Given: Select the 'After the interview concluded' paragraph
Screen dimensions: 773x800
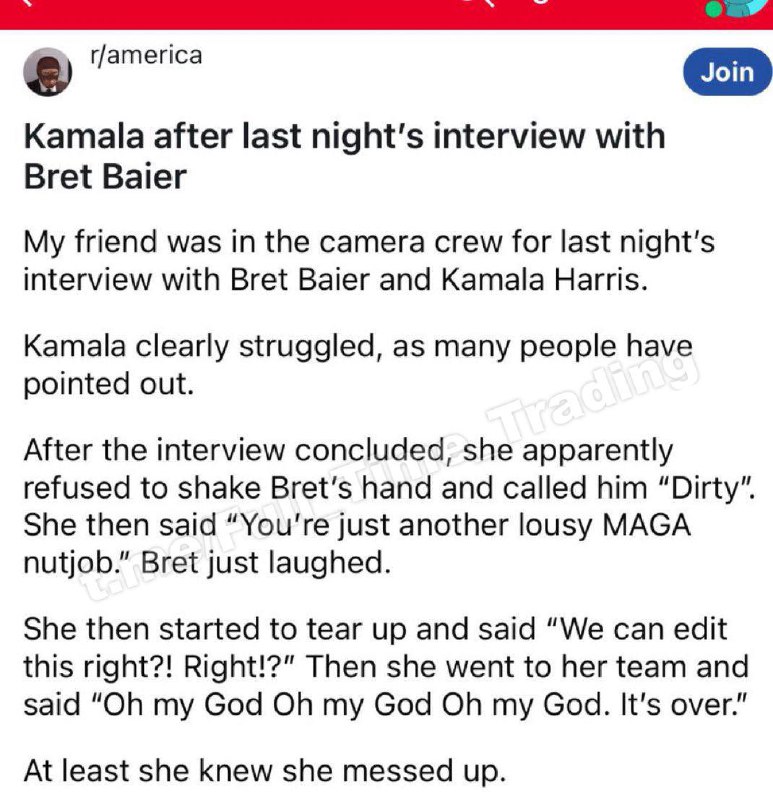Looking at the screenshot, I should pyautogui.click(x=389, y=507).
